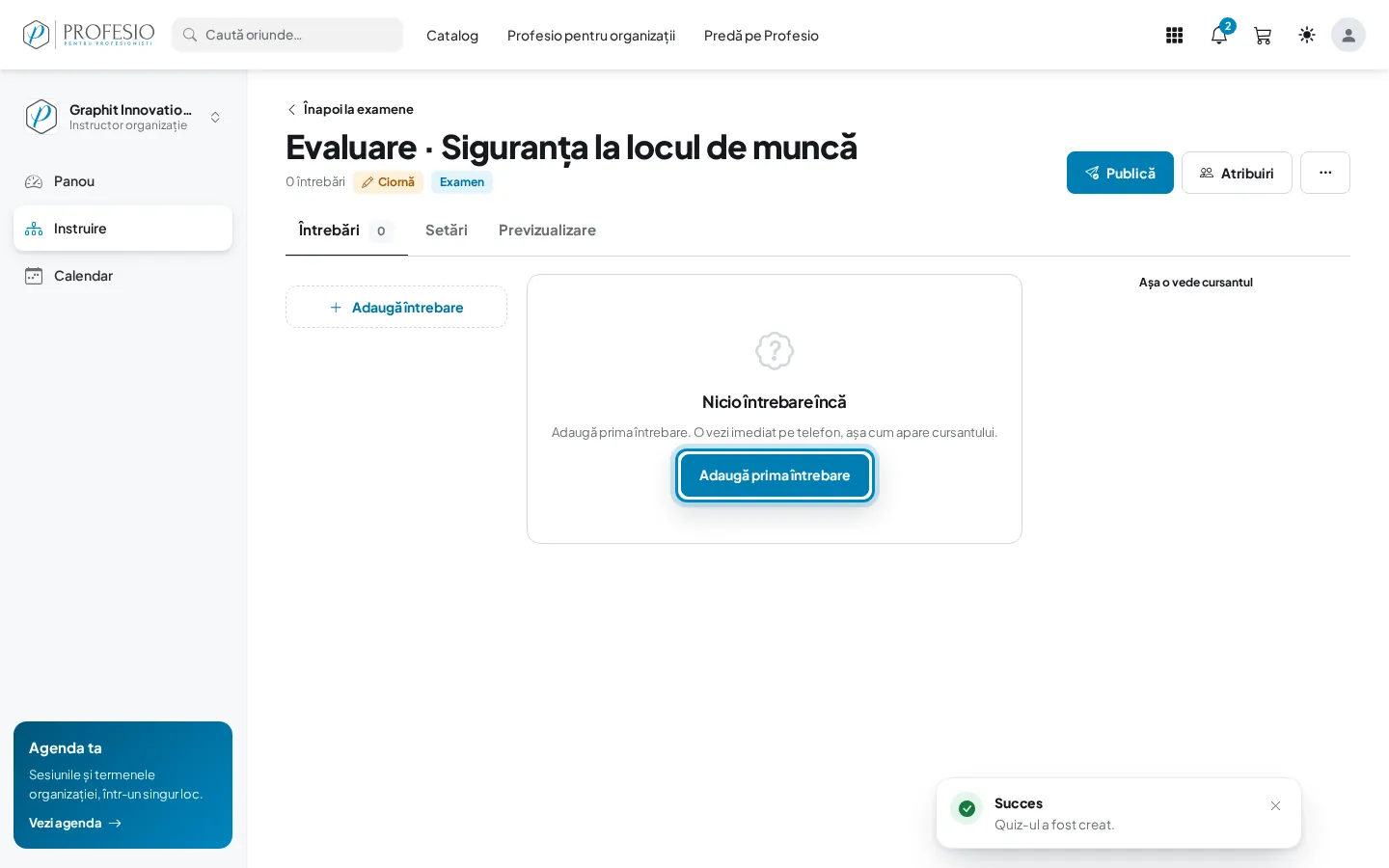This screenshot has height=868, width=1389.
Task: Switch to the Setări tab
Action: [447, 231]
